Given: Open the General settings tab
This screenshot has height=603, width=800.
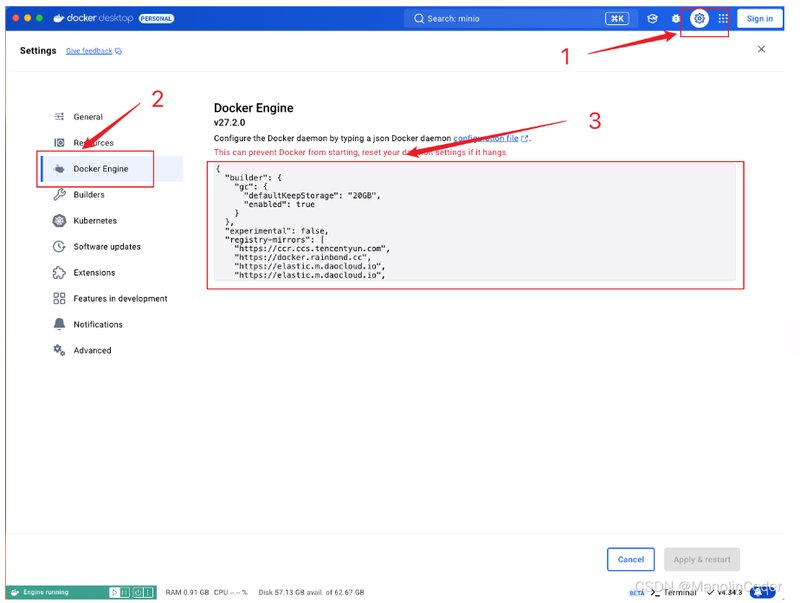Looking at the screenshot, I should click(88, 117).
